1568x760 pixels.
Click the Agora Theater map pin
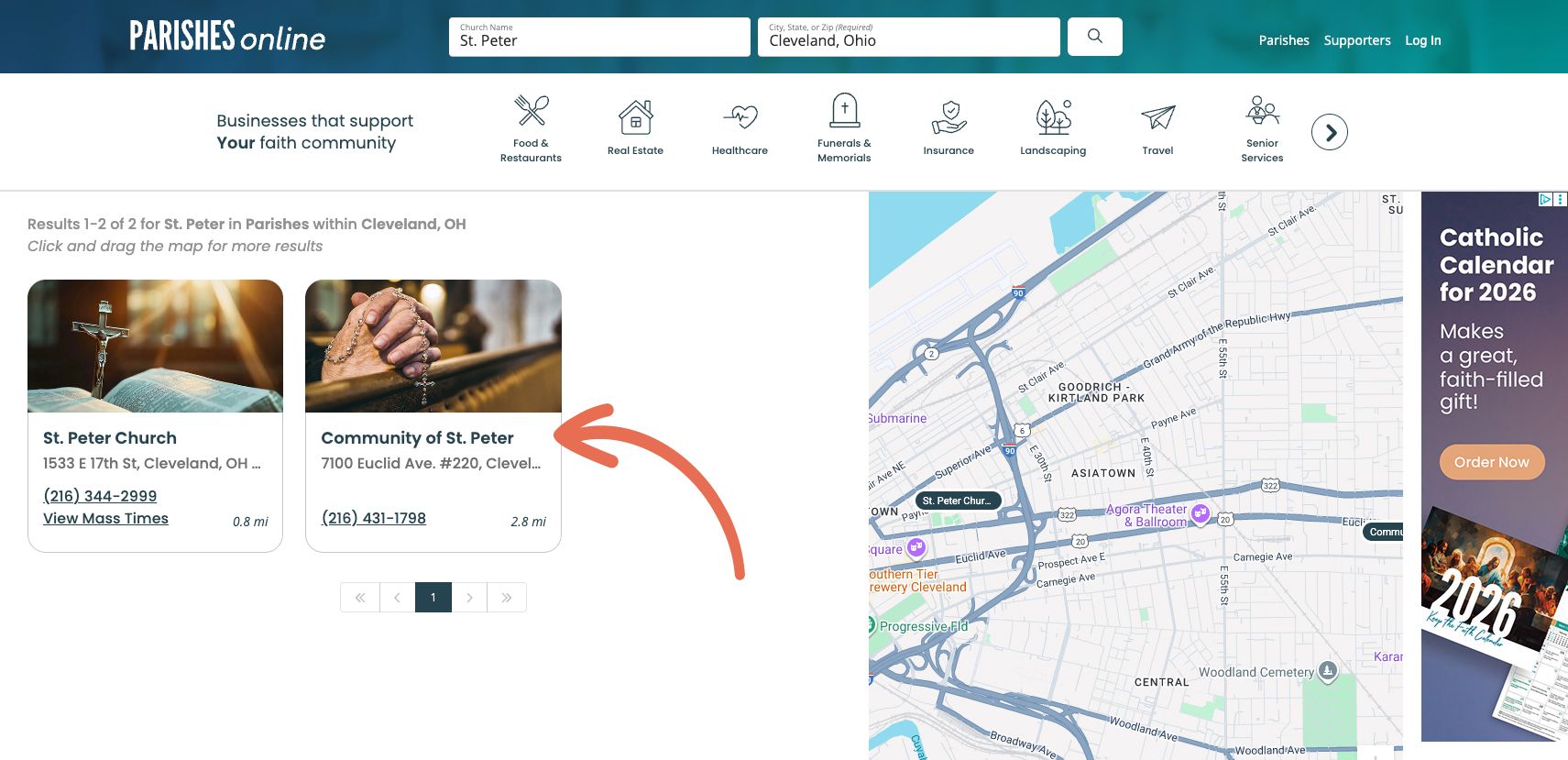pos(1201,513)
